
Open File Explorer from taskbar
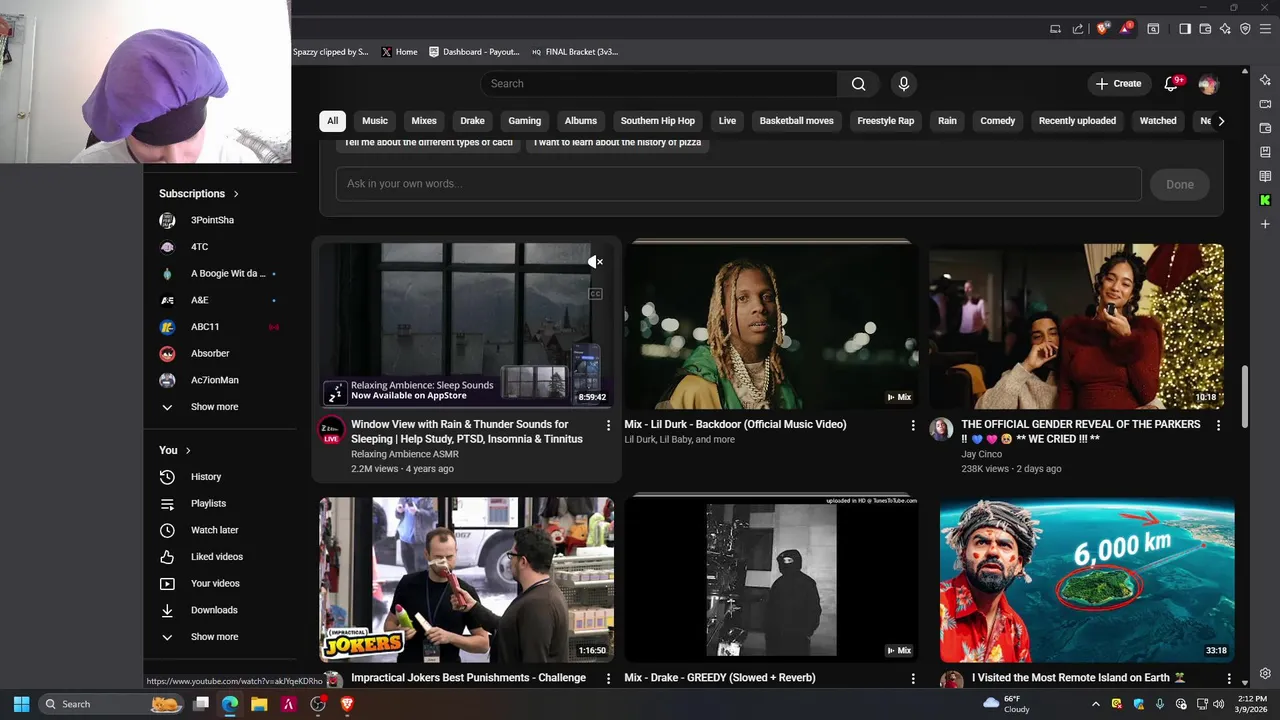pos(259,704)
